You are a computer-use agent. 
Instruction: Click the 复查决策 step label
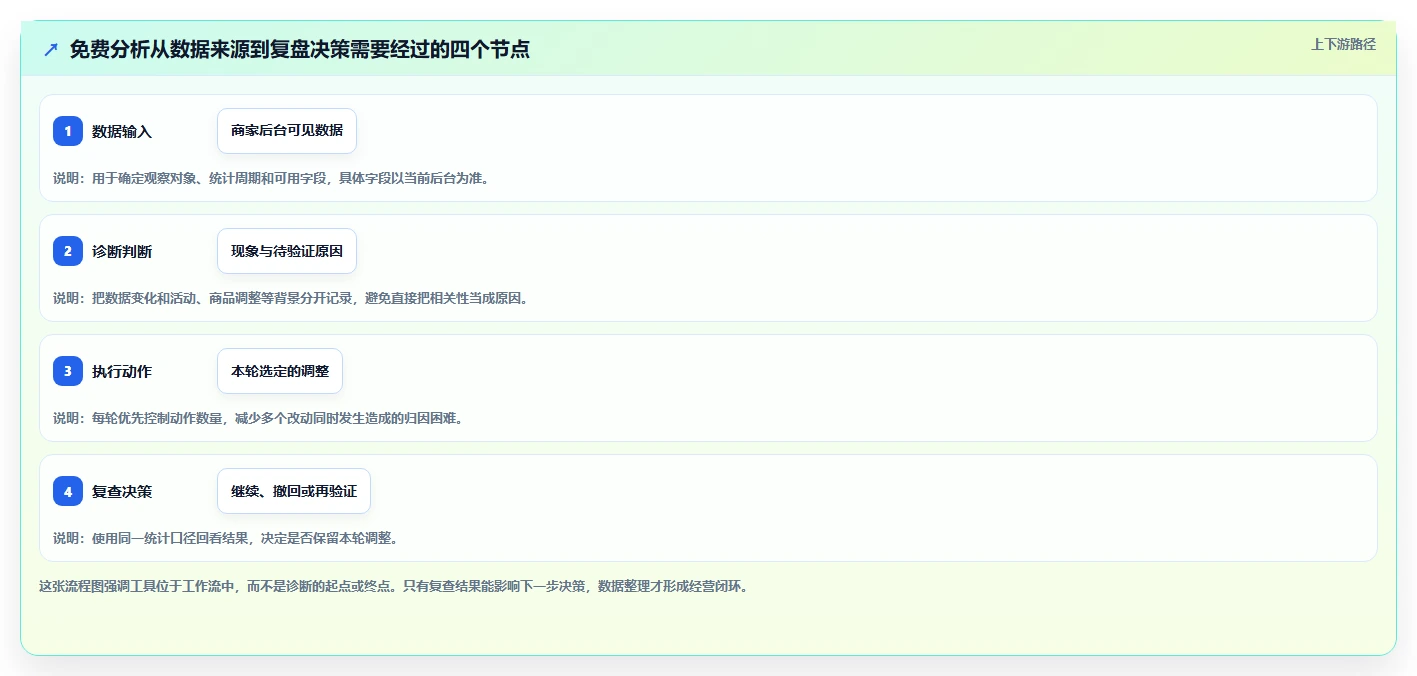pos(122,491)
